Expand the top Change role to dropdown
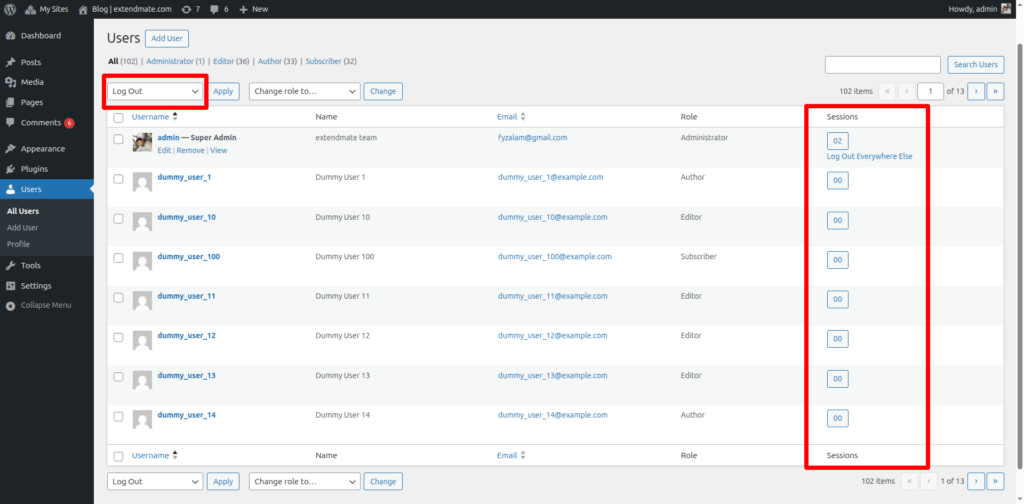The height and width of the screenshot is (504, 1024). (x=304, y=91)
